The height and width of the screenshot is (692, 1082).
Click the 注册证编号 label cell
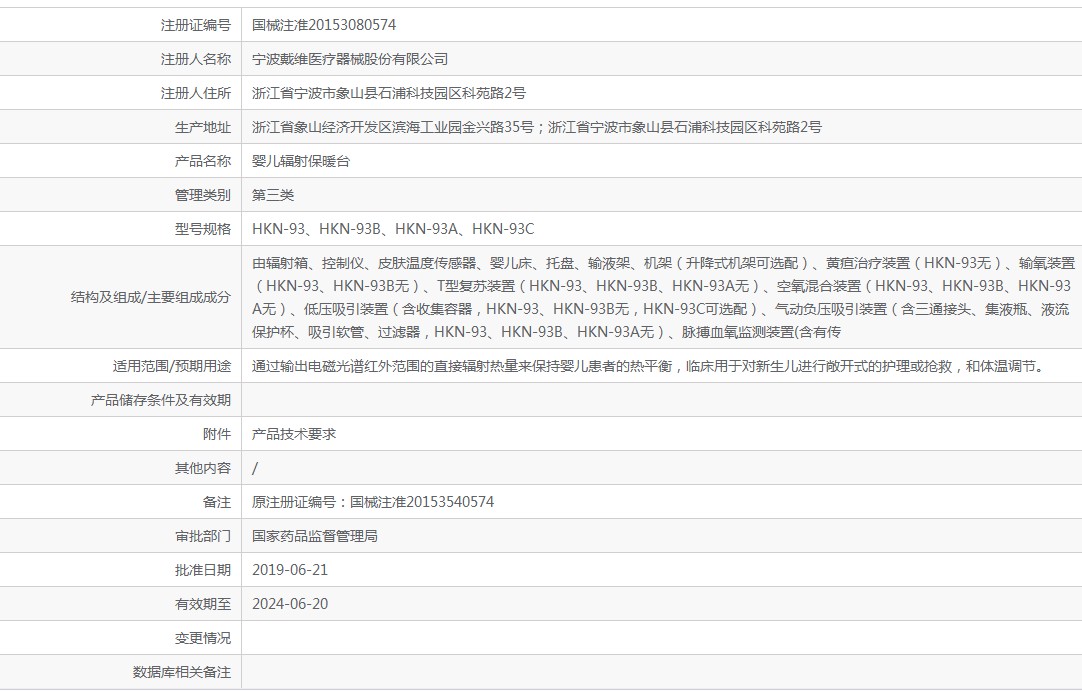195,25
